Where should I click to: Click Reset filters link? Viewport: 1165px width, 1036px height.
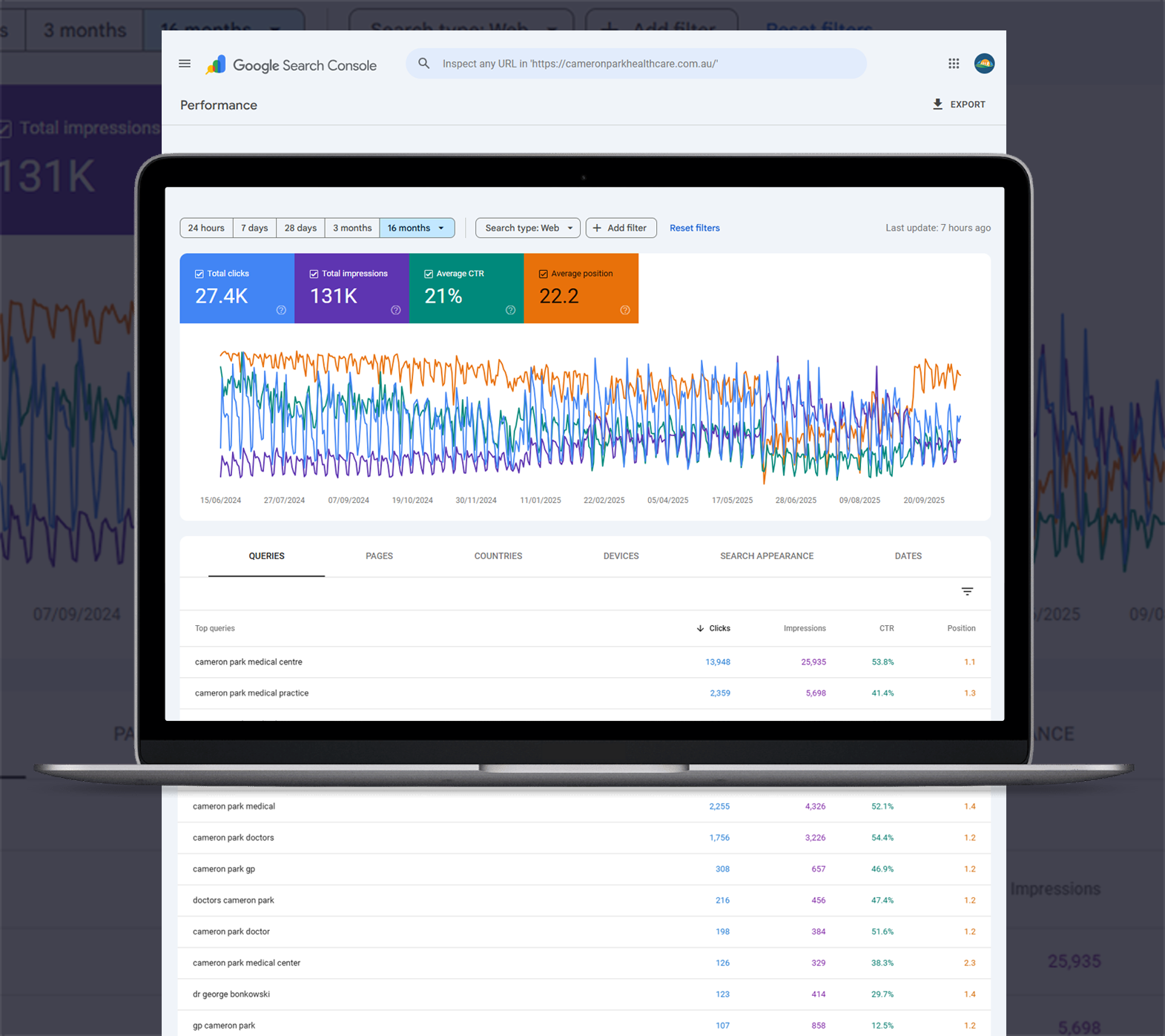point(694,228)
